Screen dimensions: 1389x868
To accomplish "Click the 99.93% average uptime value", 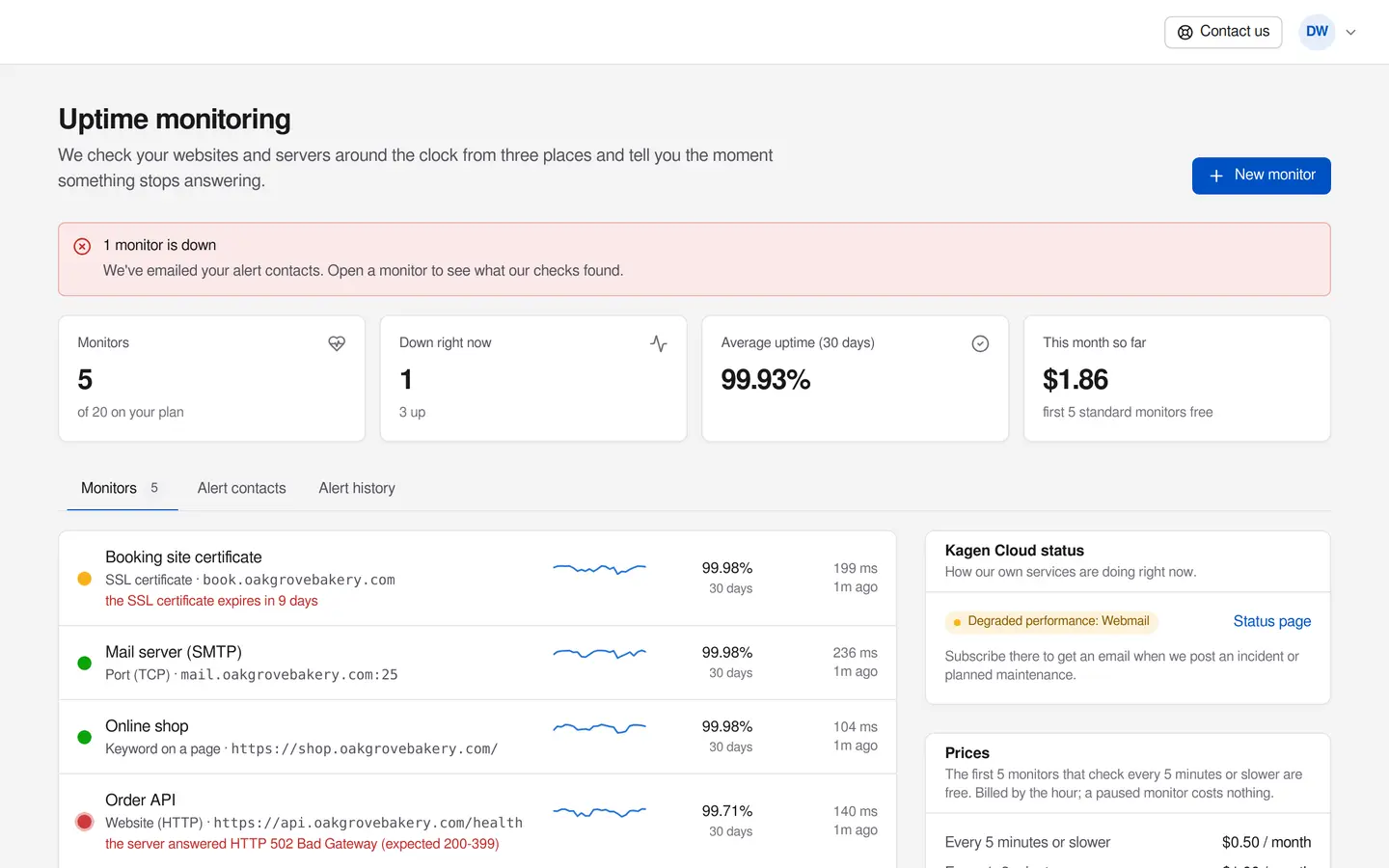I will coord(766,380).
